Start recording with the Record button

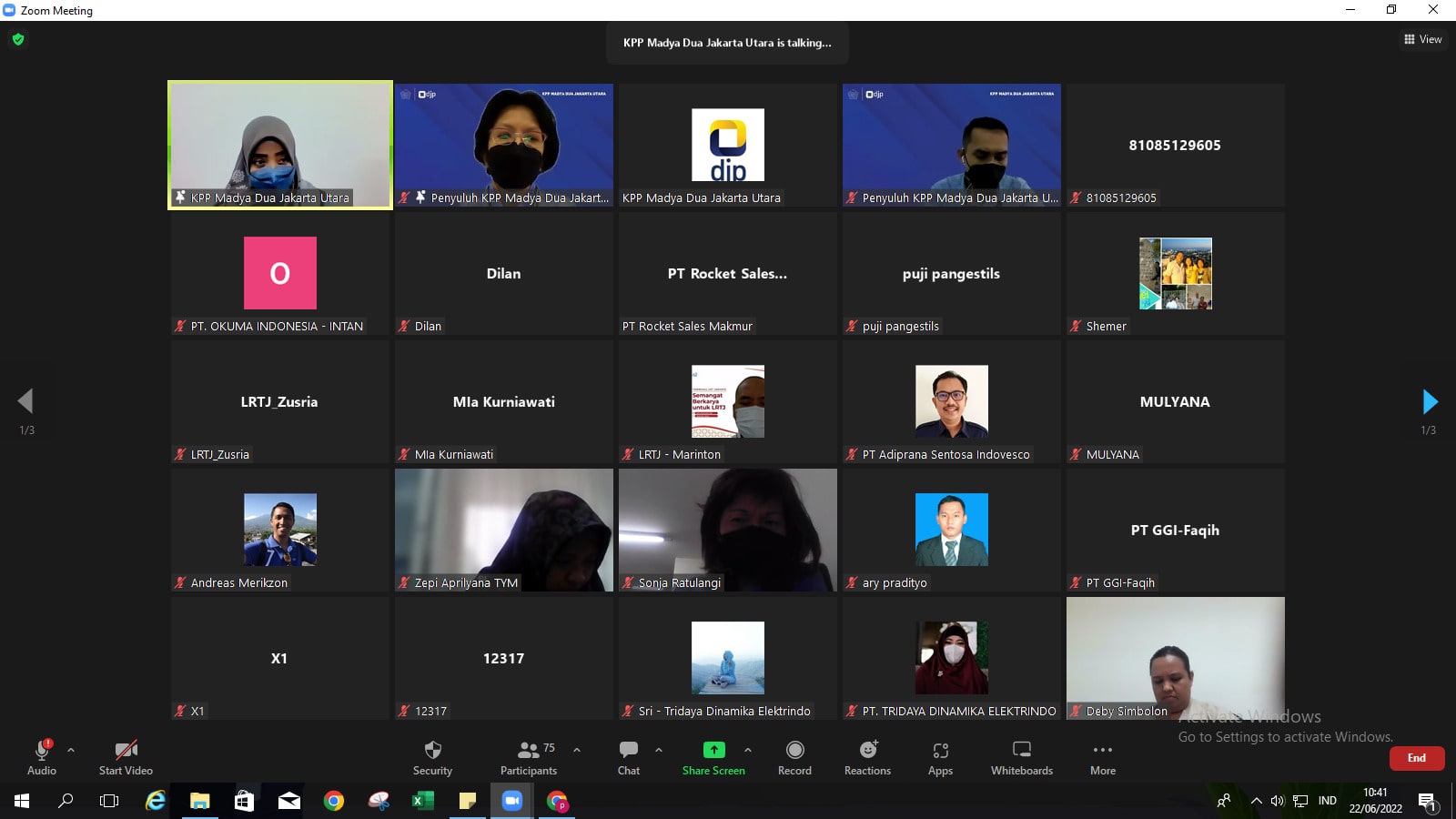[x=794, y=757]
